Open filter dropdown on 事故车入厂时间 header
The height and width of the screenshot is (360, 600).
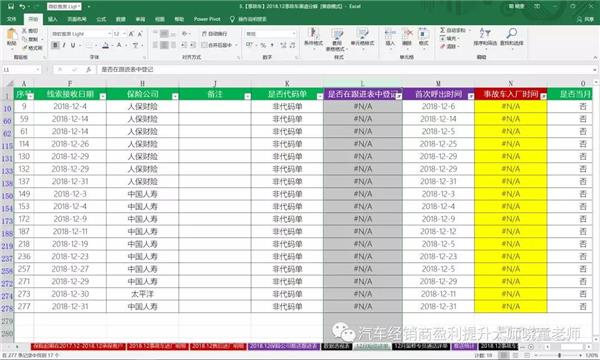tap(543, 96)
